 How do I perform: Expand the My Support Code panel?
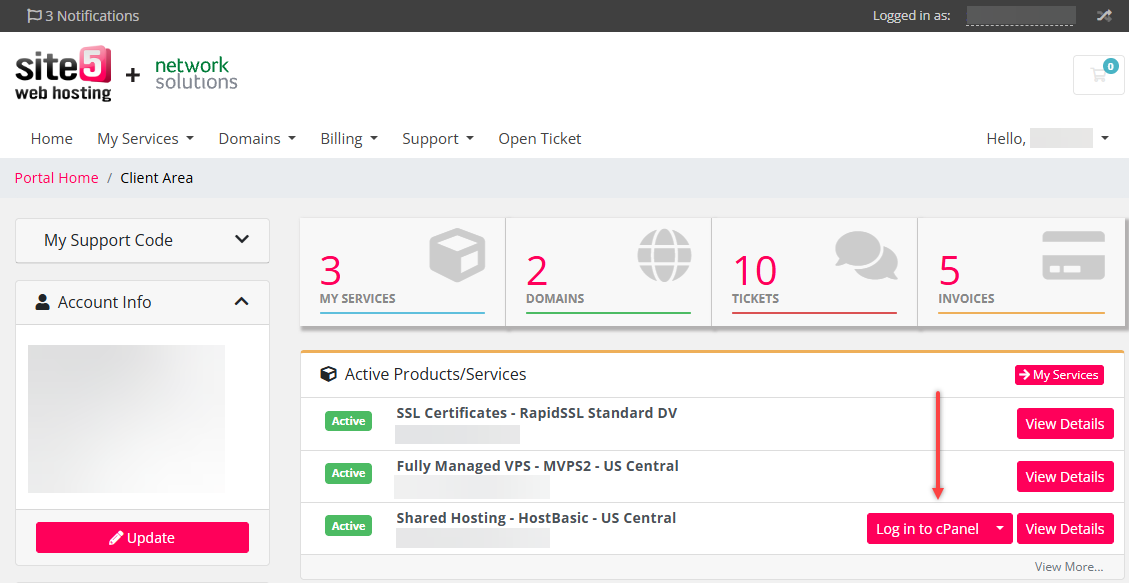[x=143, y=240]
